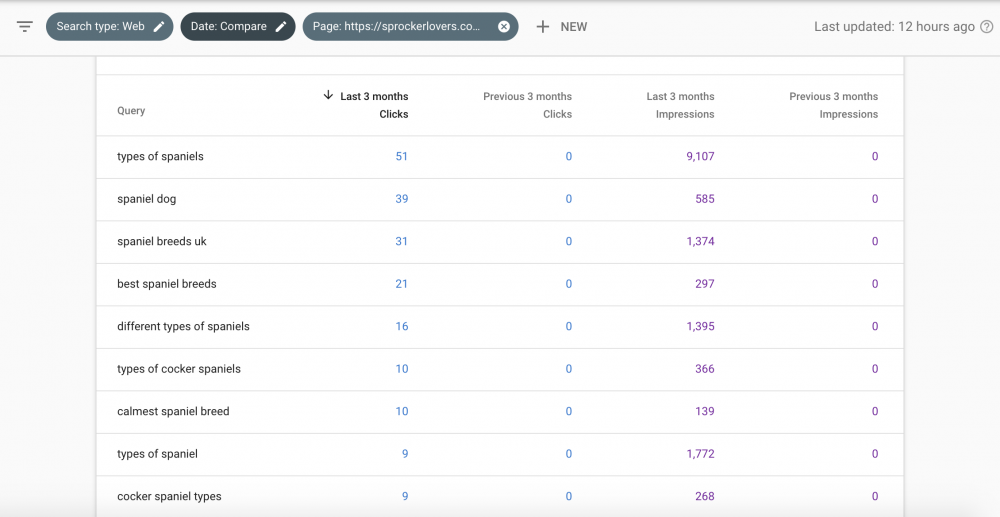Remove the Page filter chip
This screenshot has width=1000, height=517.
pyautogui.click(x=504, y=27)
